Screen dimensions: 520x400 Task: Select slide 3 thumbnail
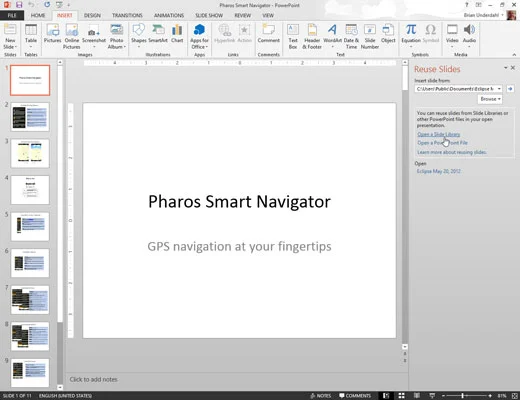point(30,153)
